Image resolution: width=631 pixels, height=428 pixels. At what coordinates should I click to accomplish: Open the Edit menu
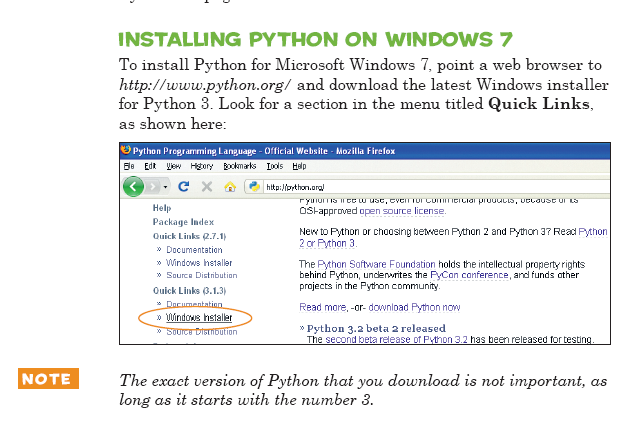click(x=150, y=166)
